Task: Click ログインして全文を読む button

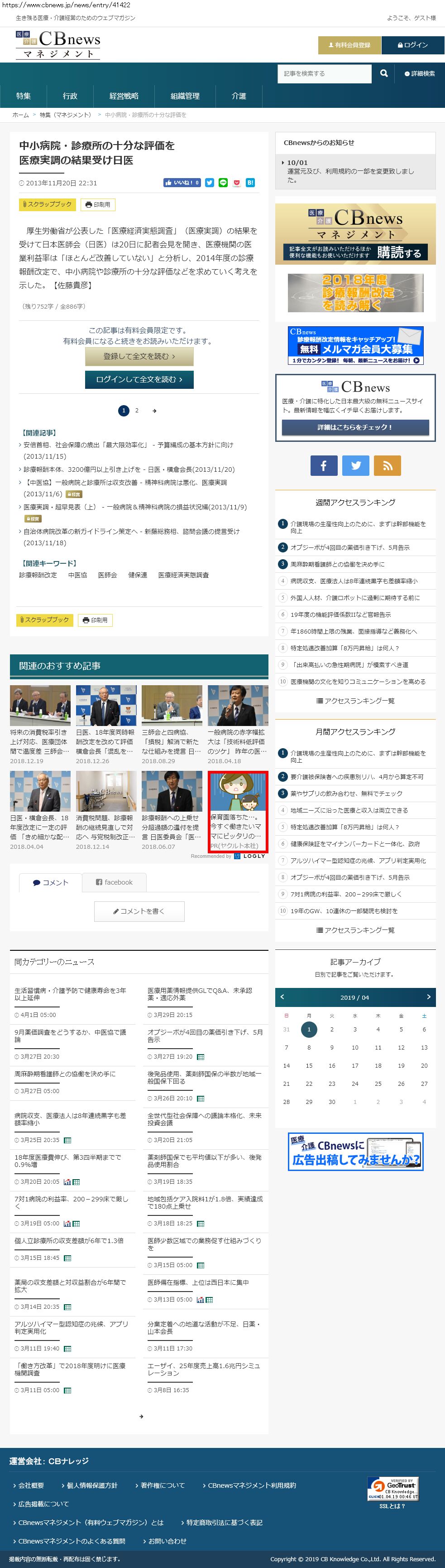Action: click(139, 379)
